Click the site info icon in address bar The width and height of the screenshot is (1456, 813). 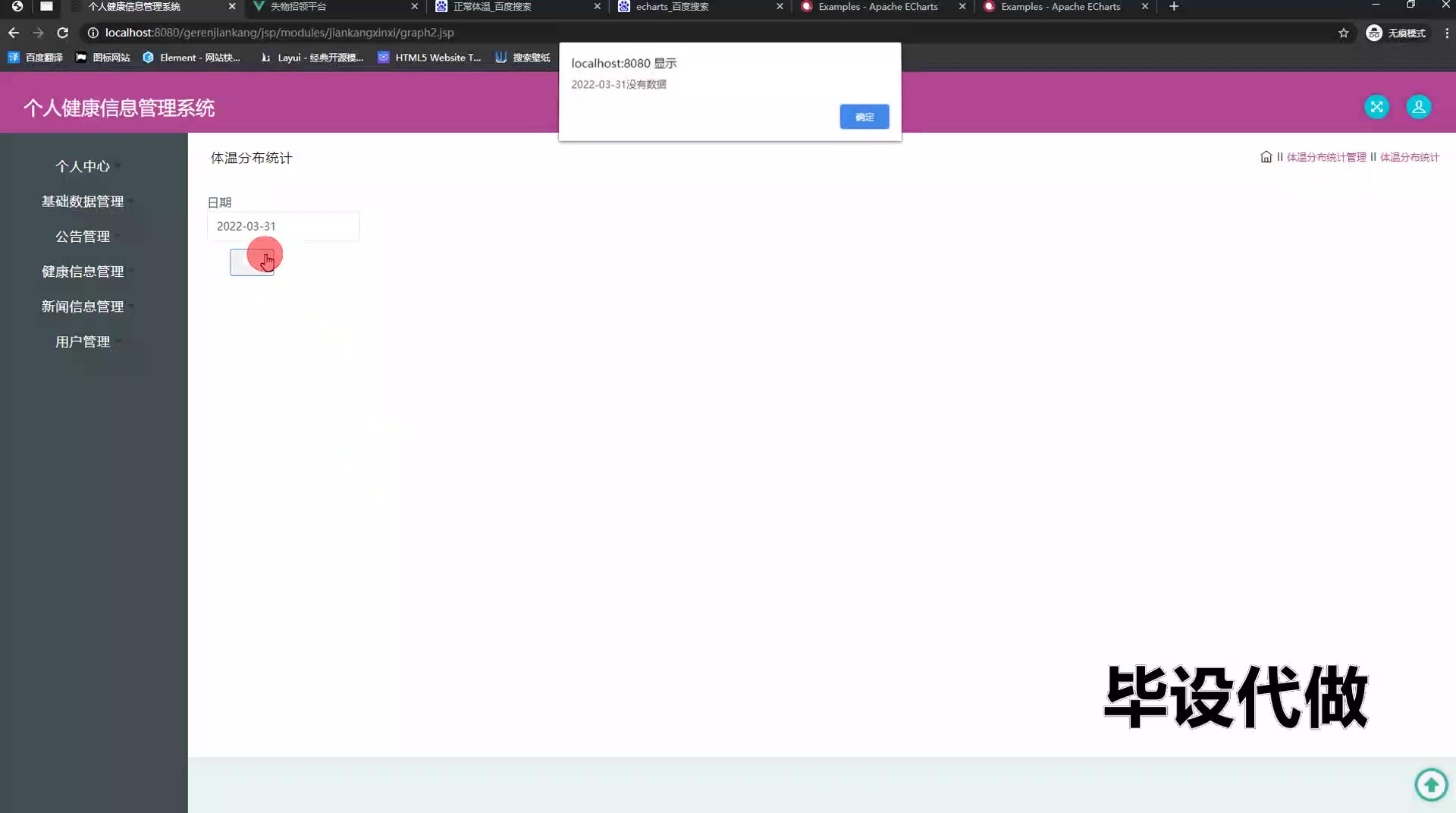(93, 33)
